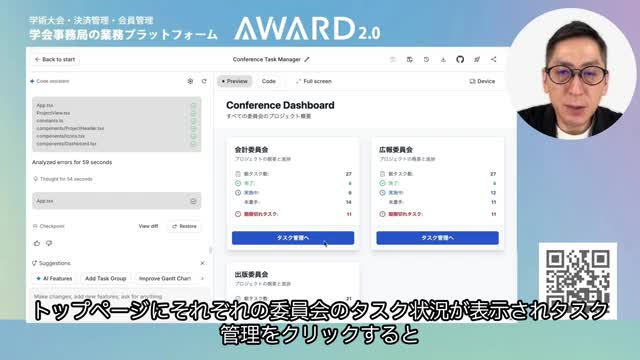Click the Conference Dashboard heading

(280, 105)
